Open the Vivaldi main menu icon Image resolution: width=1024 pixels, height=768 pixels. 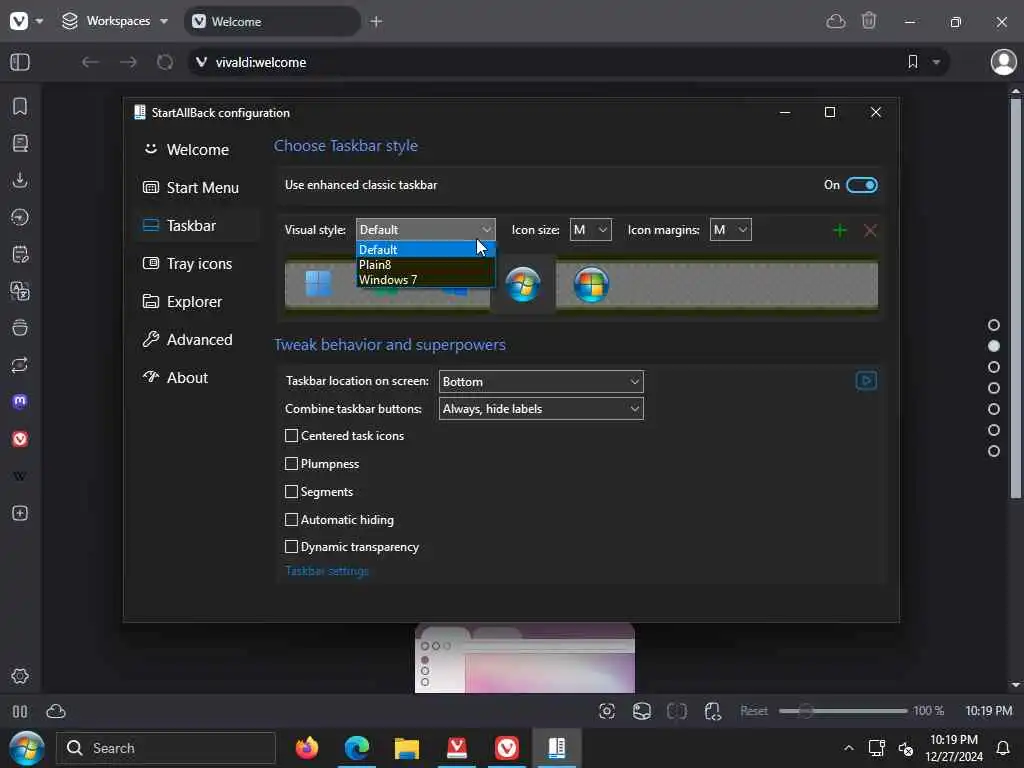click(x=19, y=21)
